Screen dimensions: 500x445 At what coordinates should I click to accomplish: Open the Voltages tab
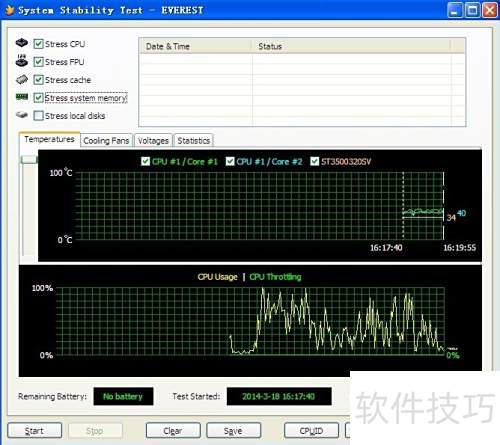pos(153,141)
